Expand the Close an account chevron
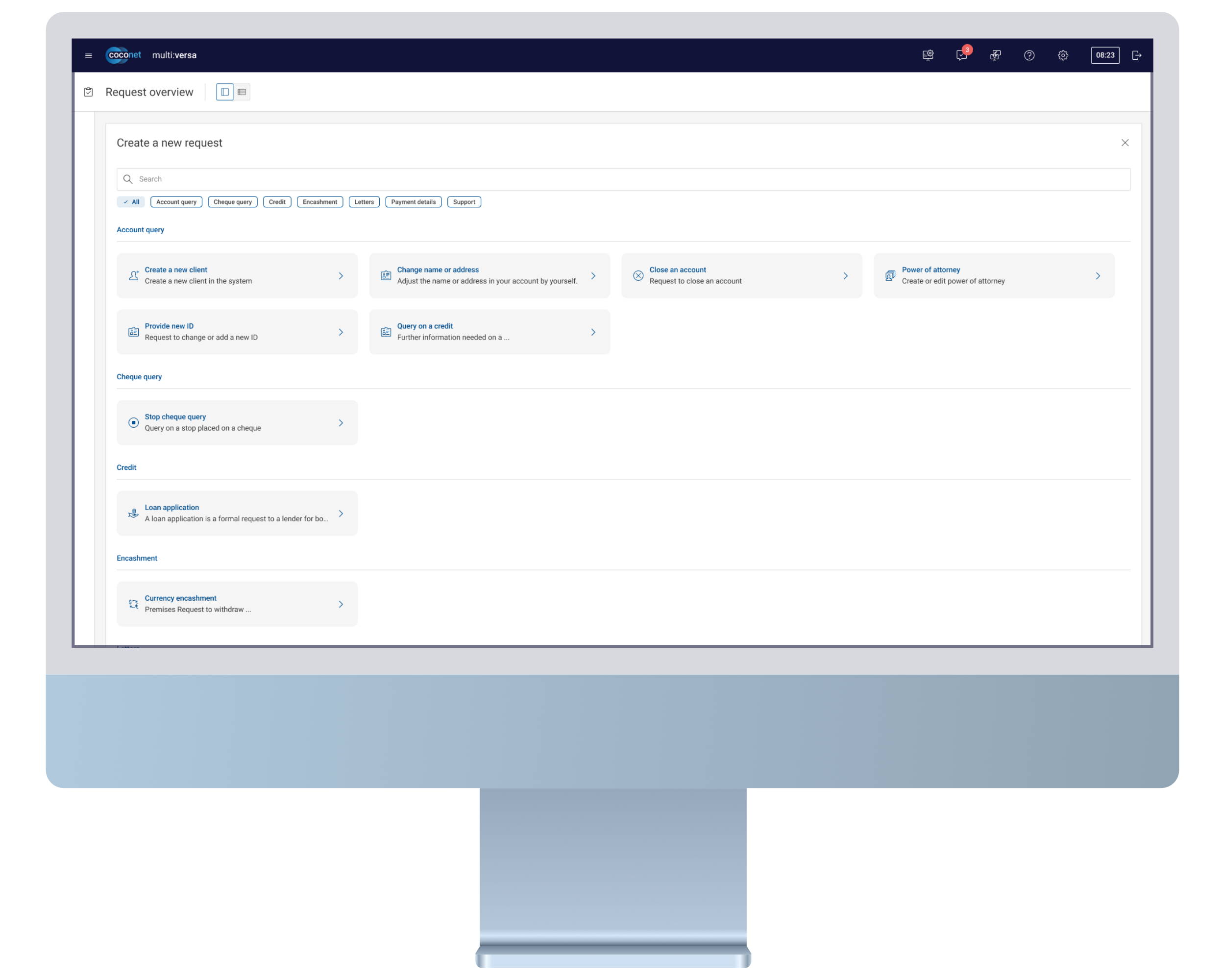The image size is (1225, 980). pos(845,275)
